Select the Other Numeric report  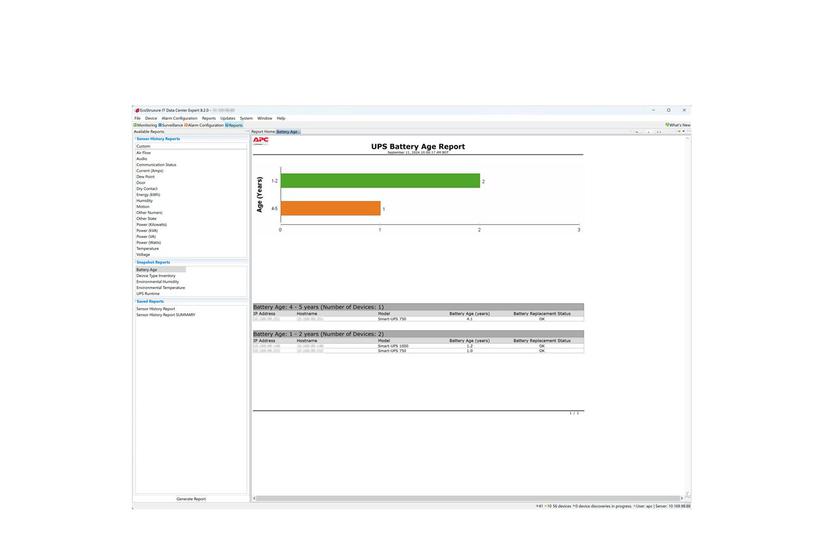(149, 213)
